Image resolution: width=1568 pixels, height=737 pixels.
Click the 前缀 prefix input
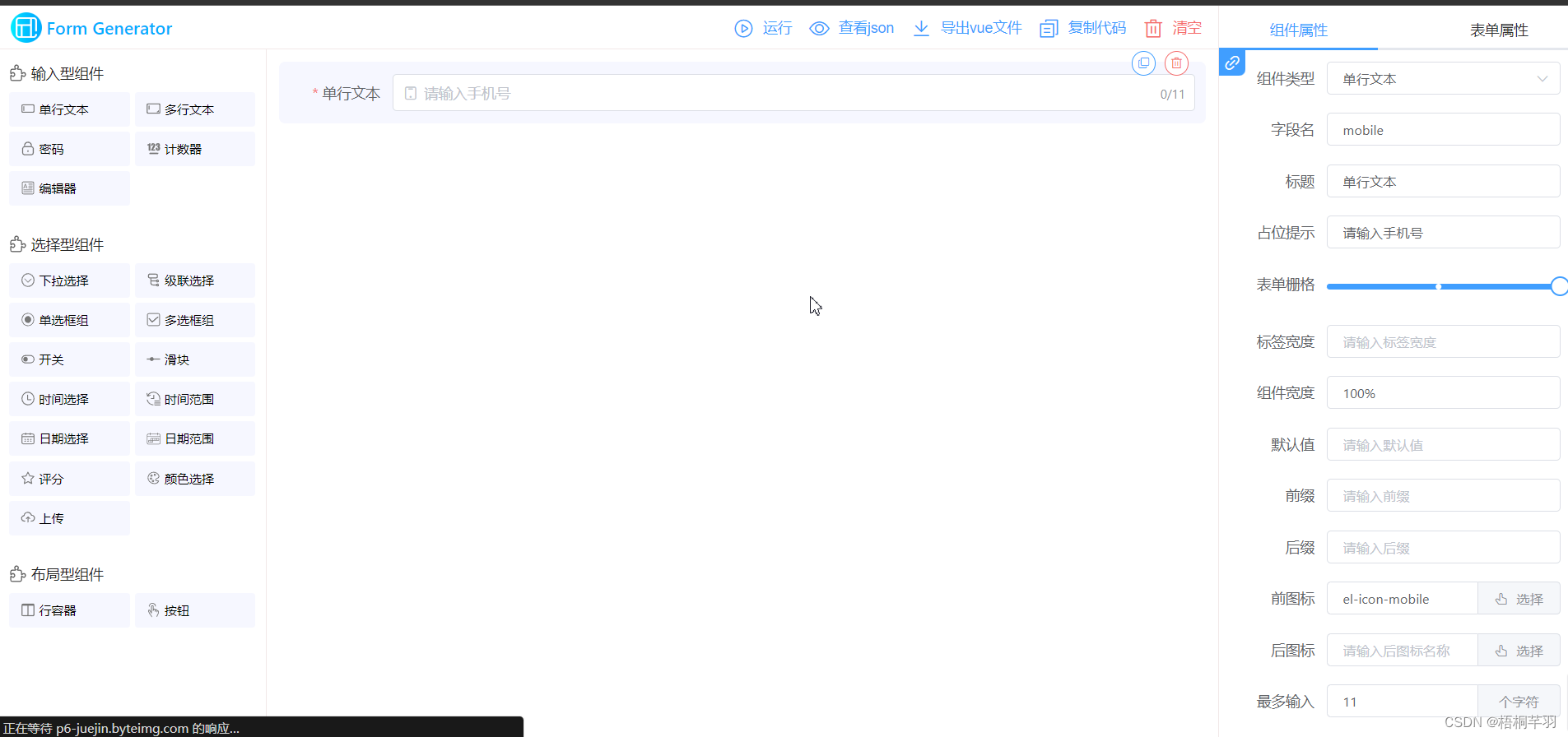pyautogui.click(x=1443, y=496)
